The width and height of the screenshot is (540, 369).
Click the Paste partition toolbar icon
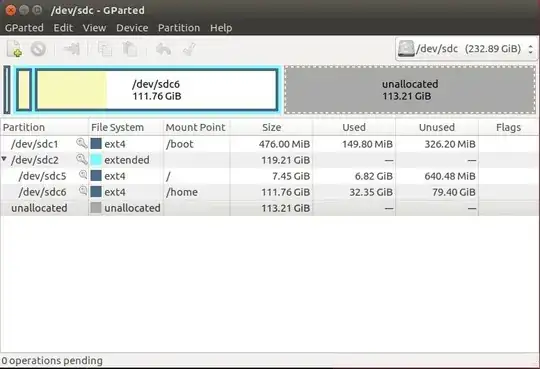pyautogui.click(x=130, y=49)
